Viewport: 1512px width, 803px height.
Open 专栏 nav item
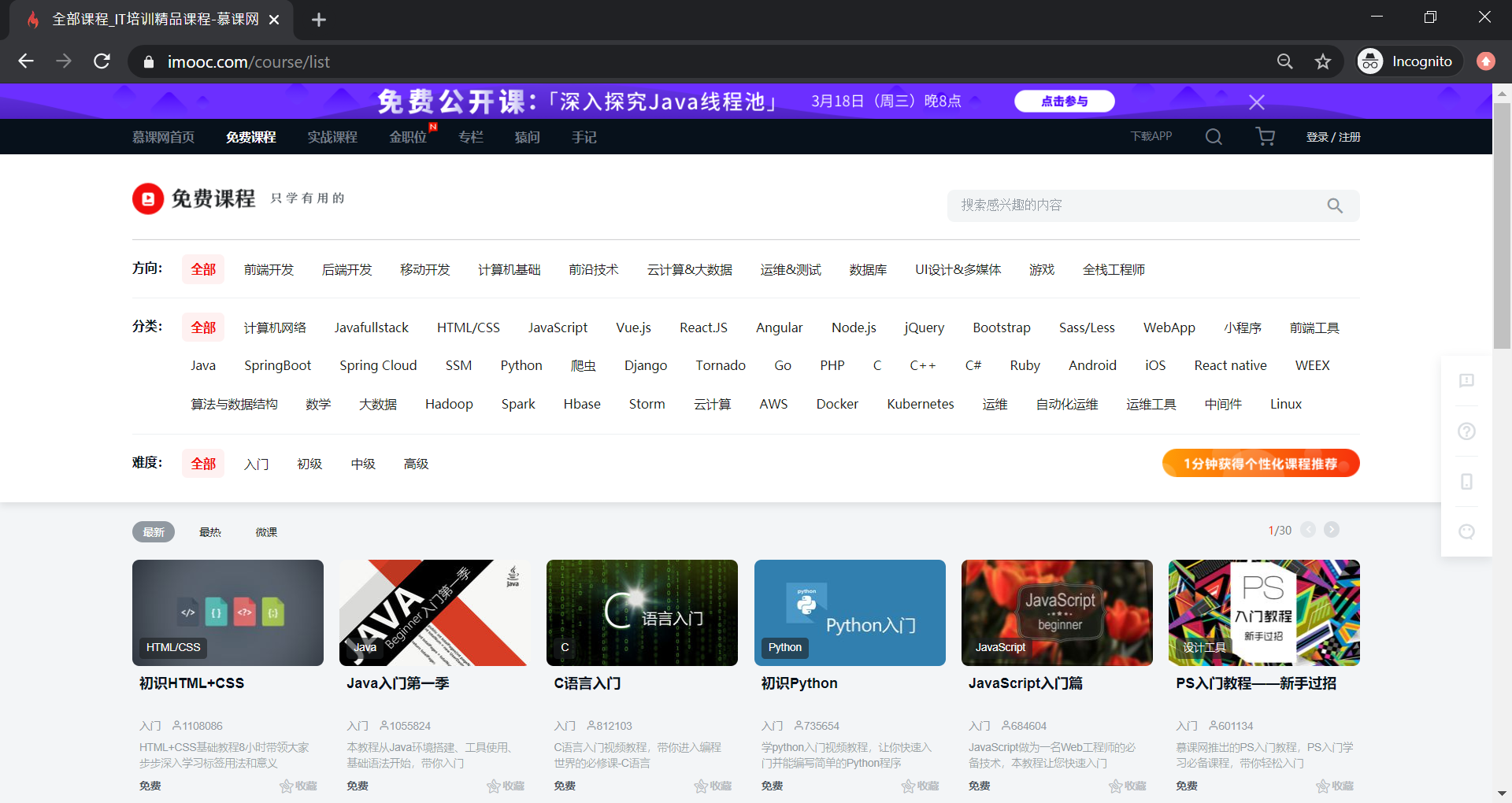[471, 137]
